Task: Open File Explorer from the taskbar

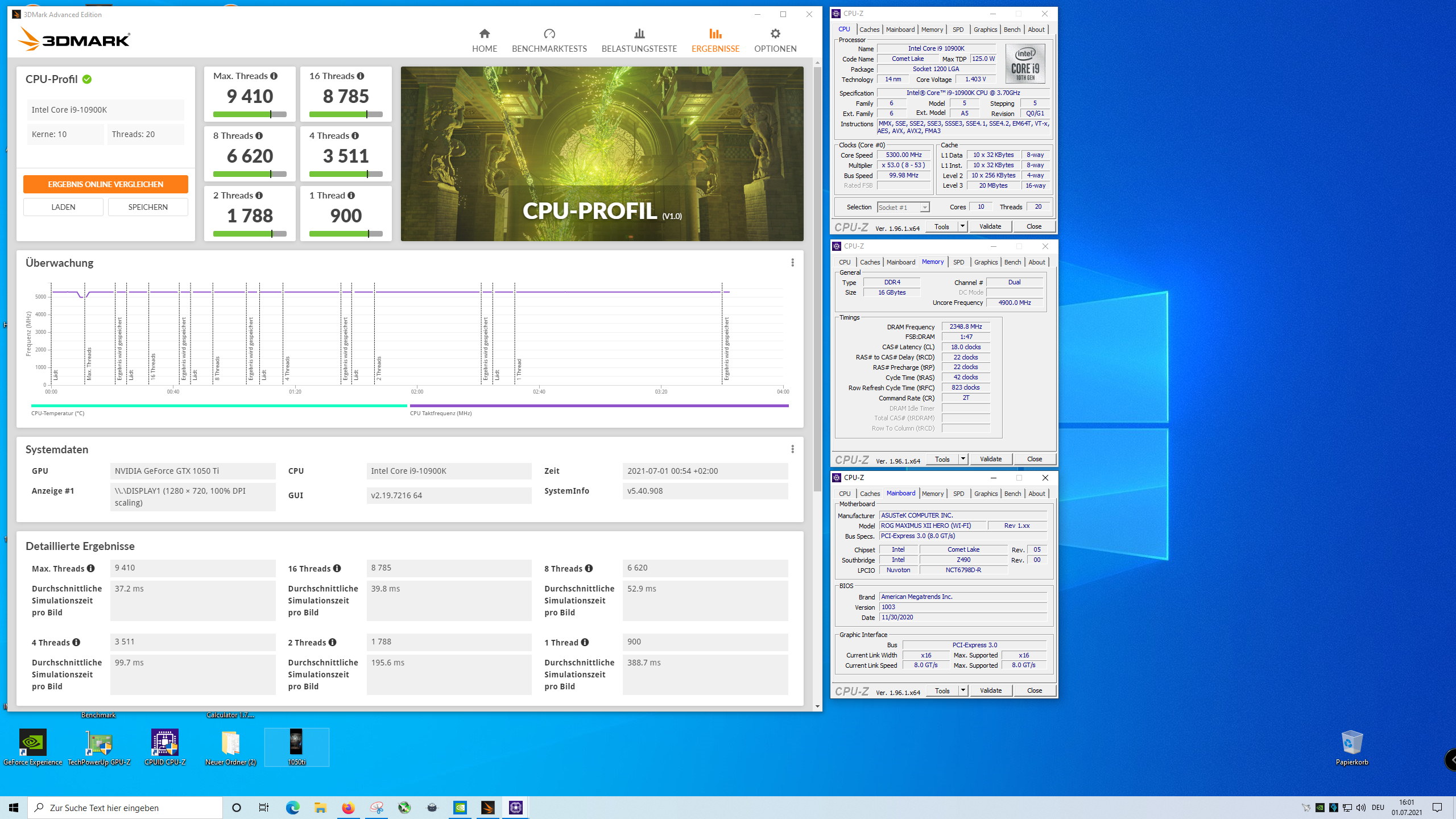Action: tap(320, 808)
